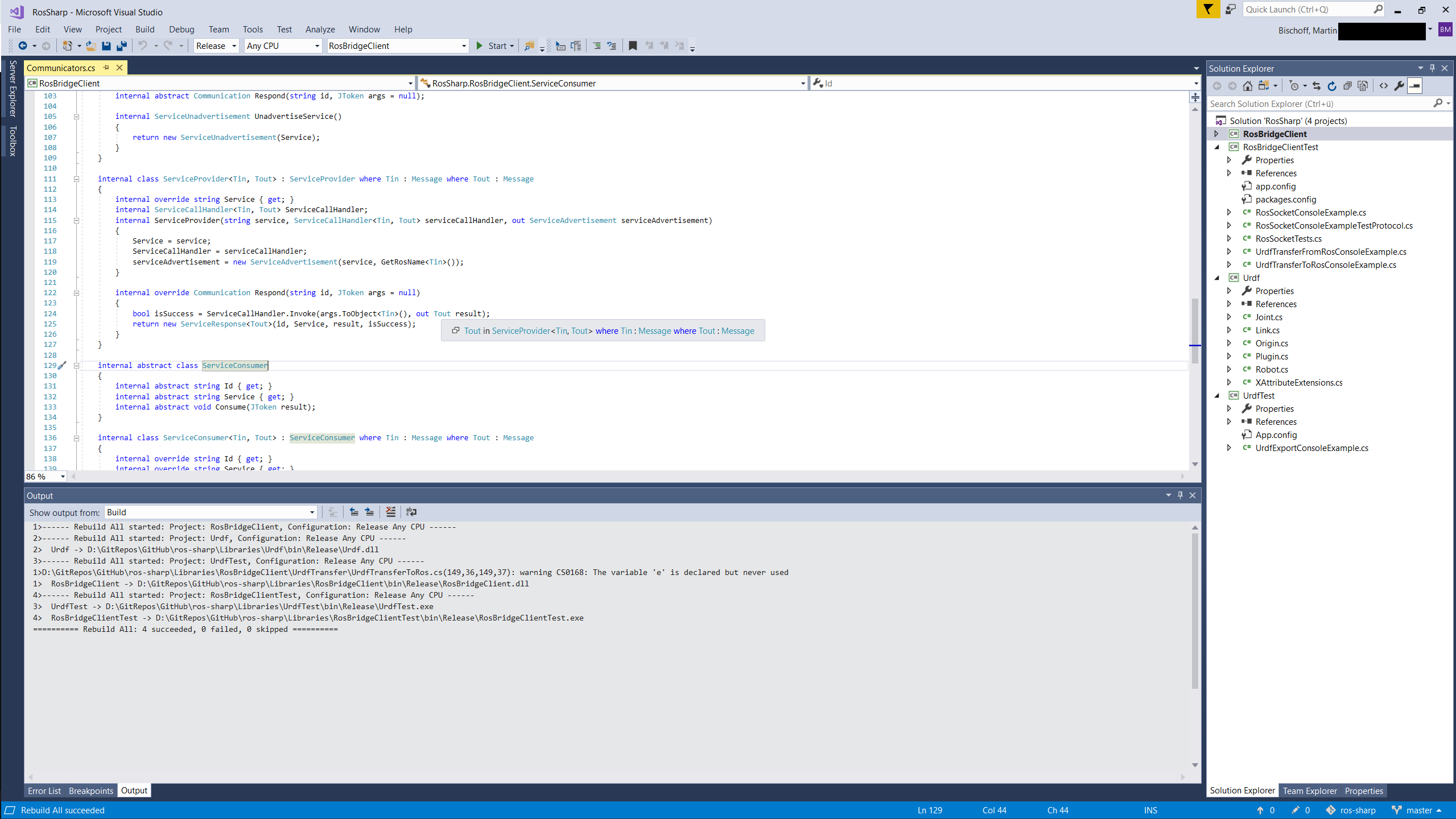Toggle auto-hide for the Solution Explorer panel

[x=1432, y=68]
